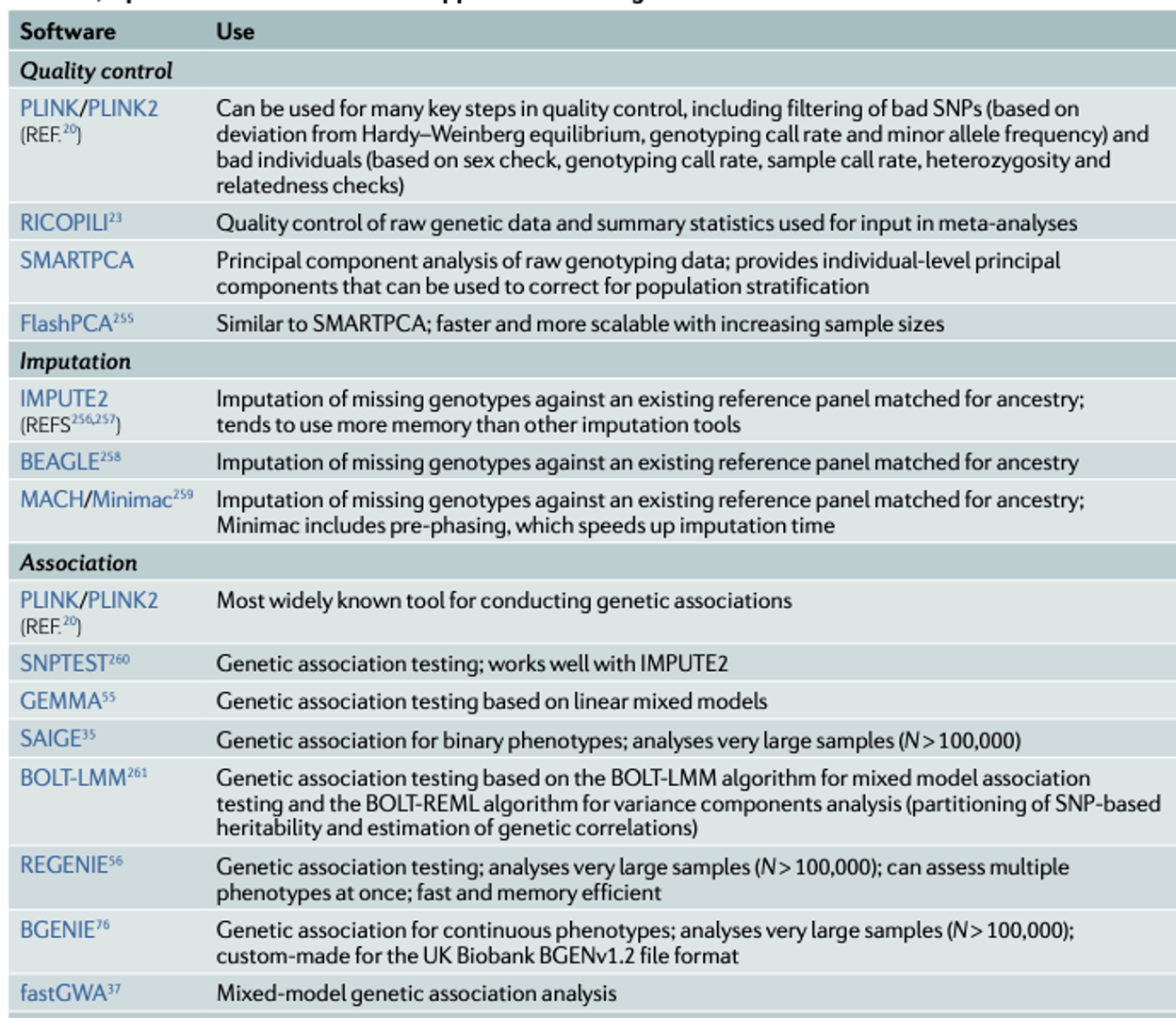This screenshot has height=1018, width=1176.
Task: Click the Software column header
Action: click(x=67, y=31)
